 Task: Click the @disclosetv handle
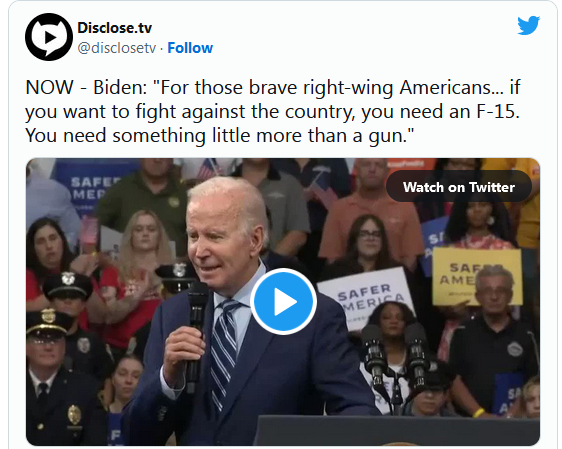pyautogui.click(x=117, y=48)
